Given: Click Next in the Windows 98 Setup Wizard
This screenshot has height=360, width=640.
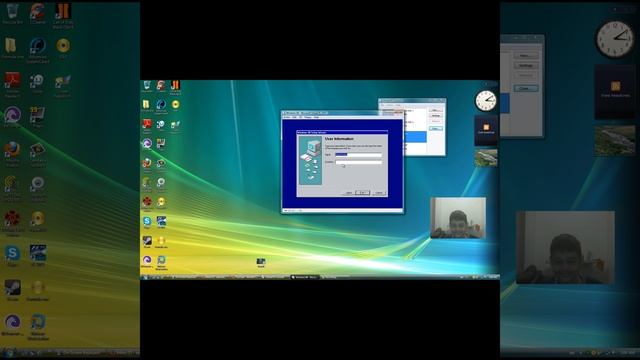Looking at the screenshot, I should [x=362, y=193].
